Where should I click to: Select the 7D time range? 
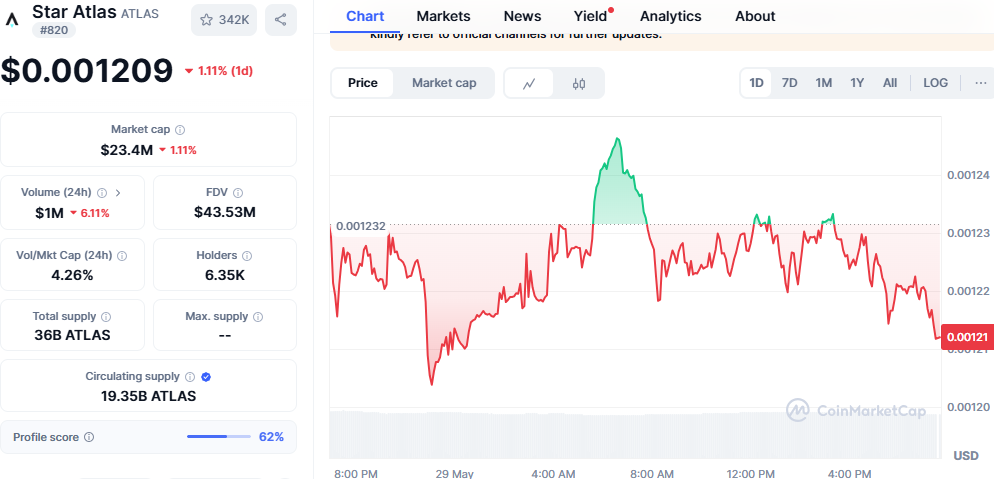coord(789,83)
